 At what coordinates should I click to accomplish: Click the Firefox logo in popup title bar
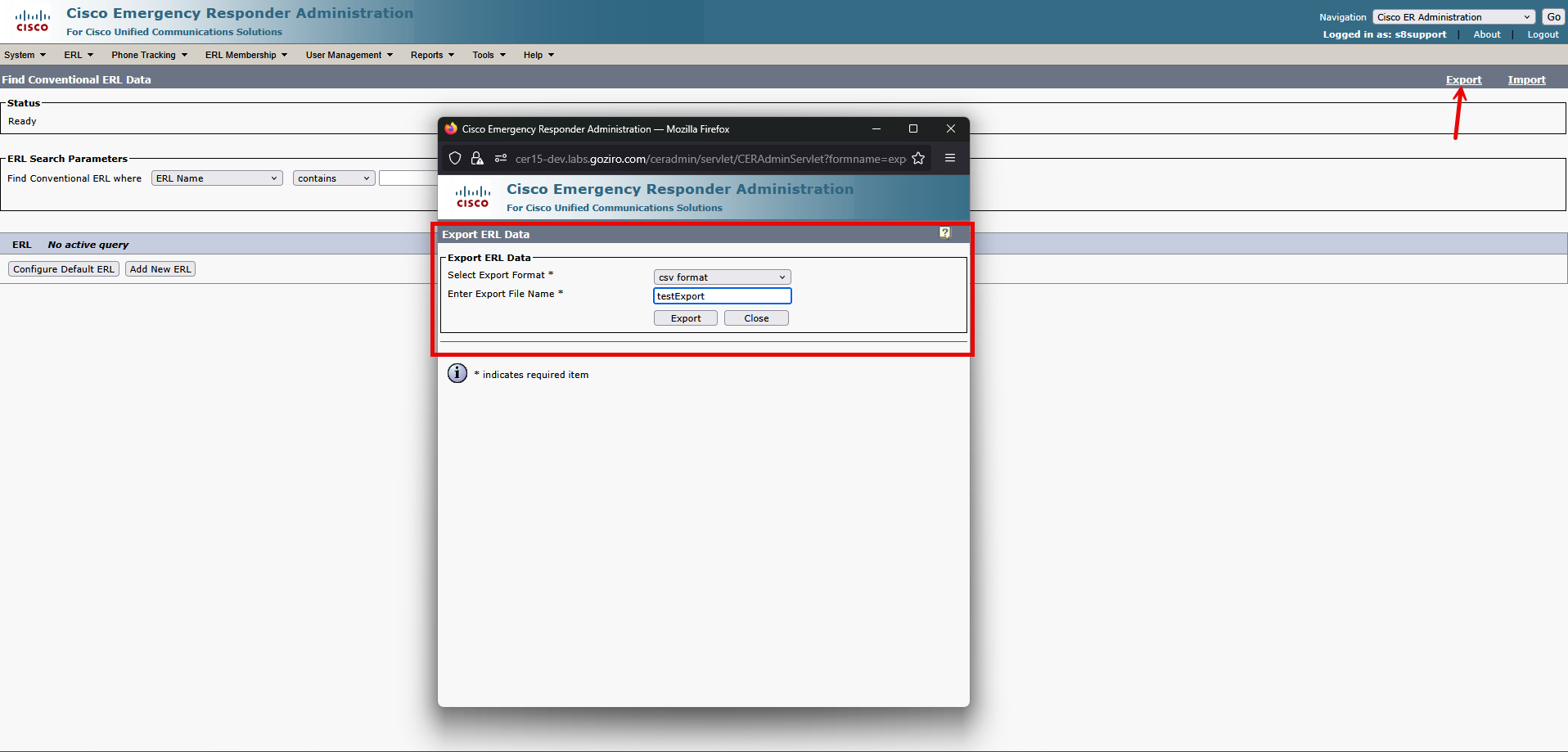click(x=451, y=128)
